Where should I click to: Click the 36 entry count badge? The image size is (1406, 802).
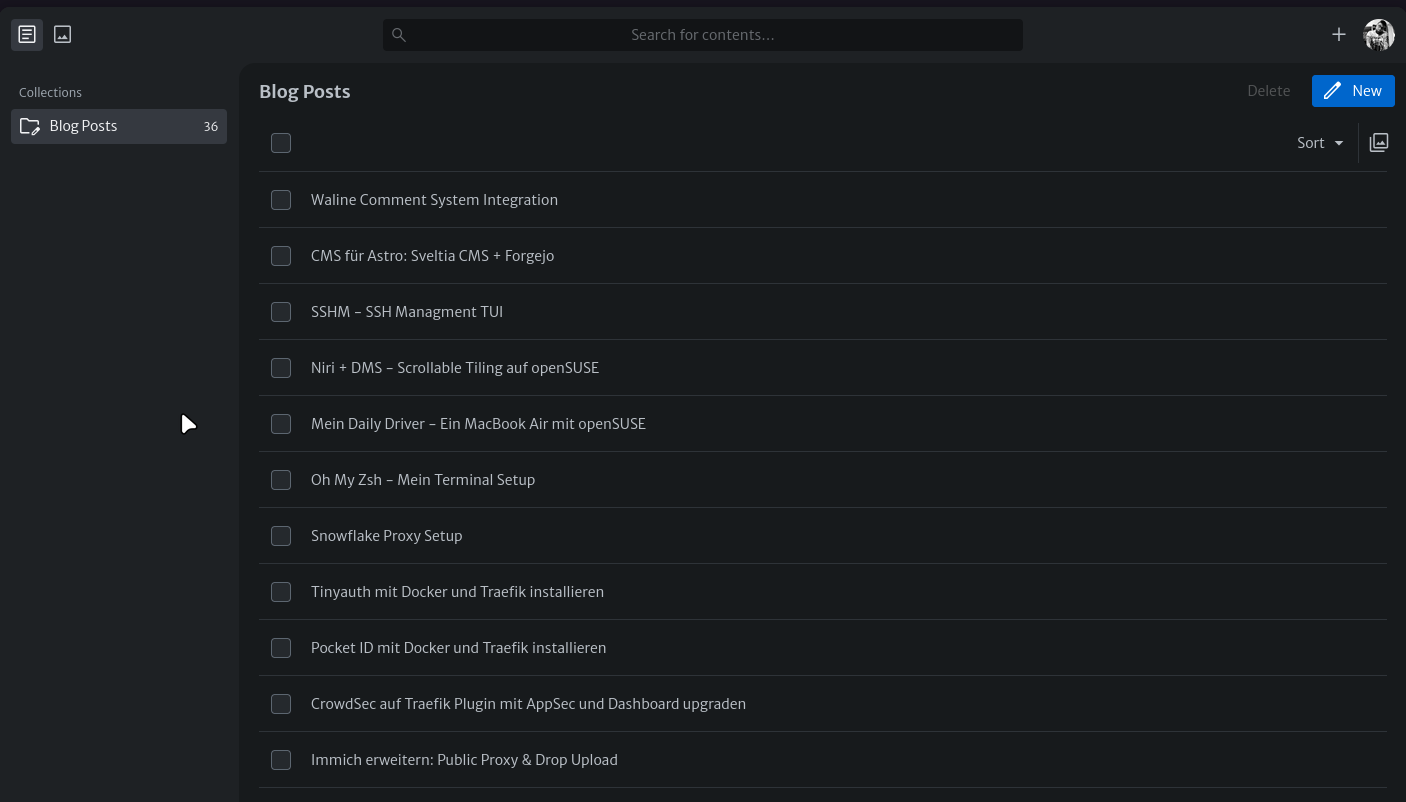[210, 127]
